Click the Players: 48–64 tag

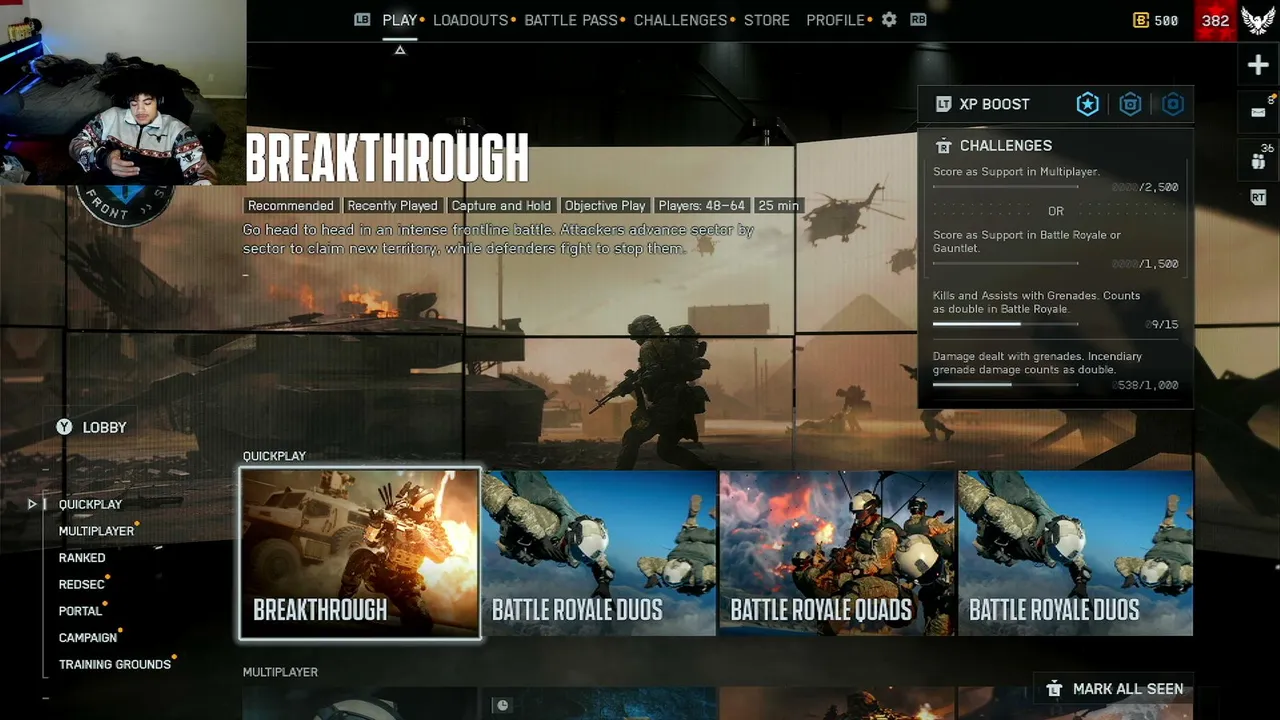coord(702,206)
